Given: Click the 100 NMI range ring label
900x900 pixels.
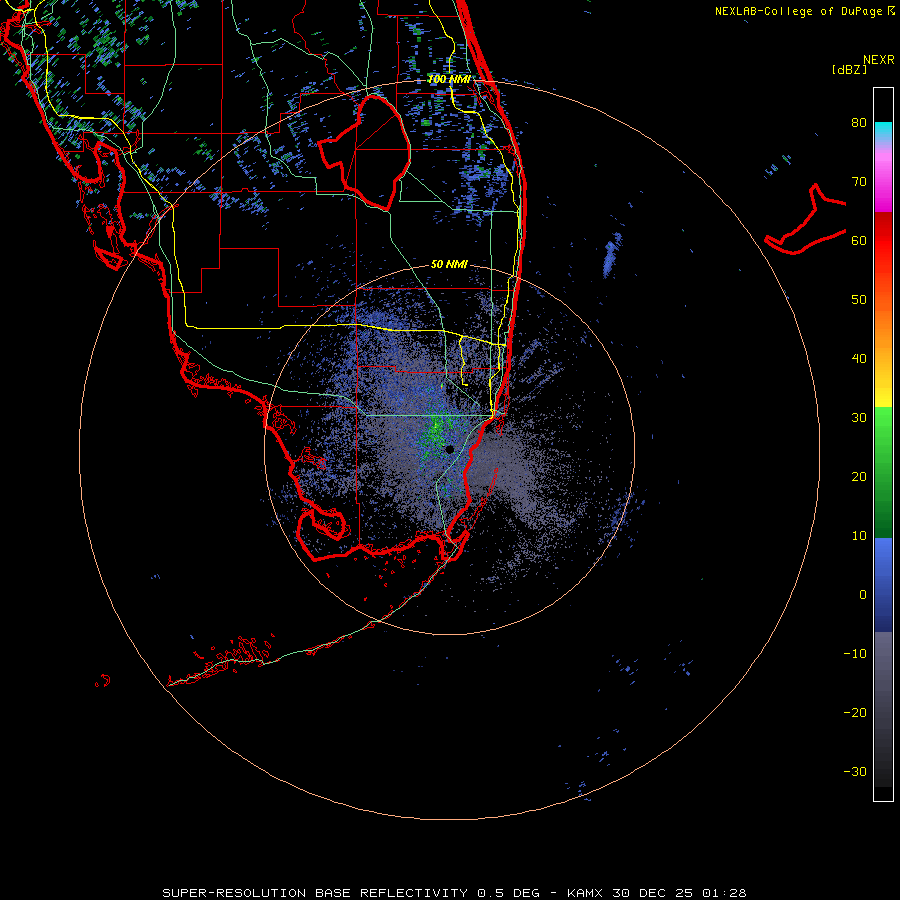Looking at the screenshot, I should [x=449, y=79].
